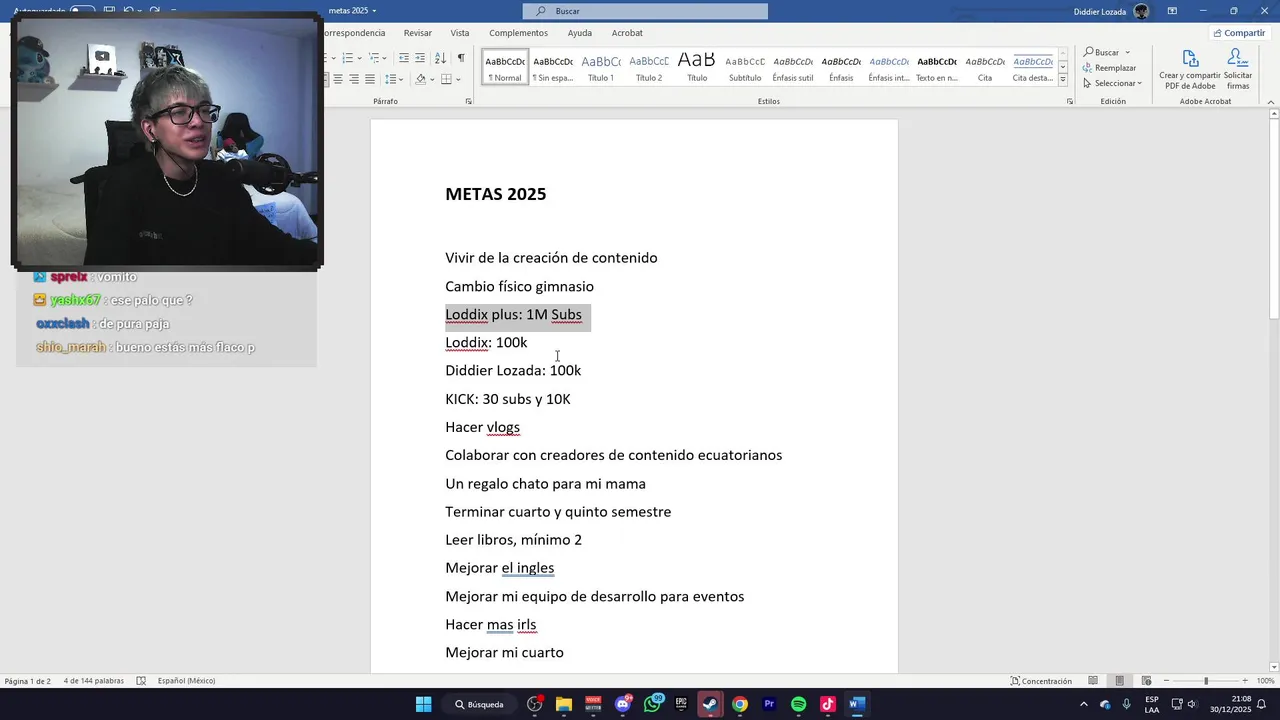Click the Buscar search box in title bar

tap(645, 11)
